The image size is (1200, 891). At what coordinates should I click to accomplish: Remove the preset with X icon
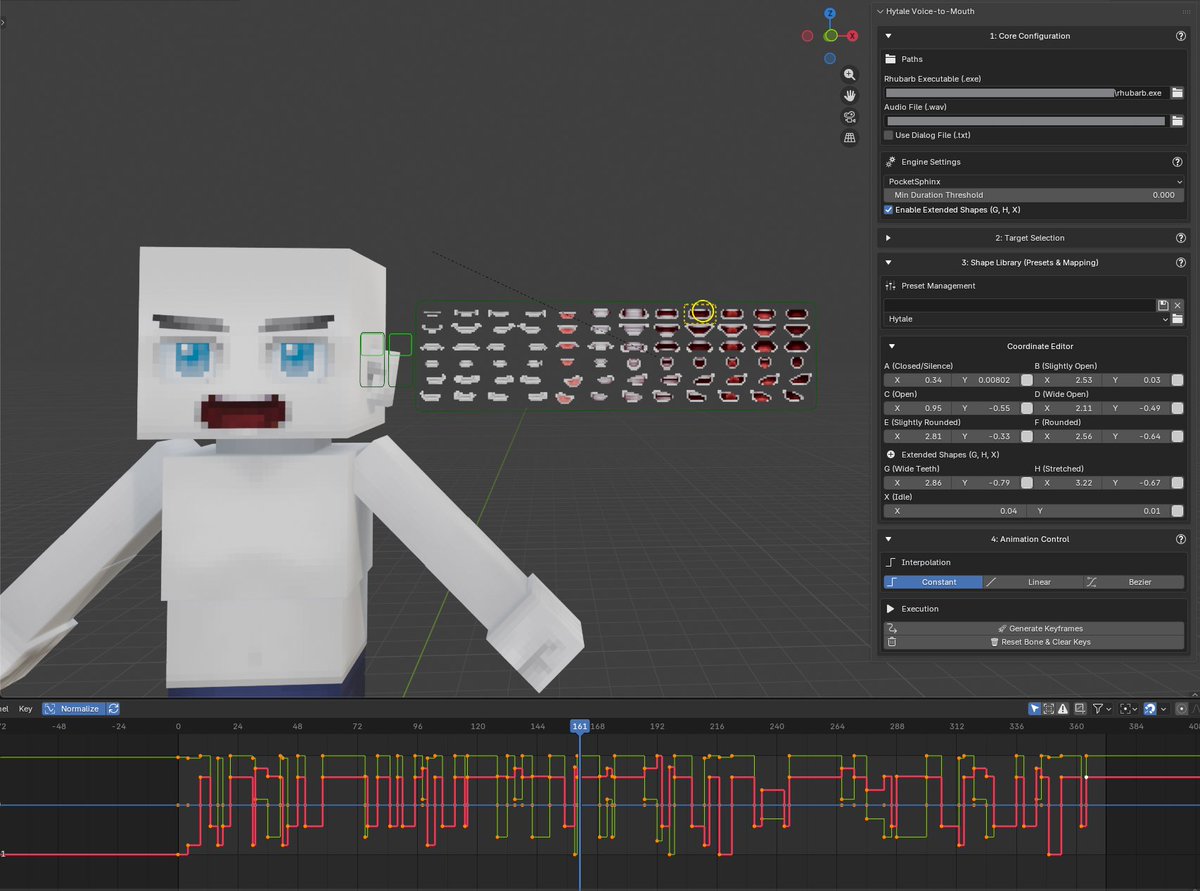1177,305
